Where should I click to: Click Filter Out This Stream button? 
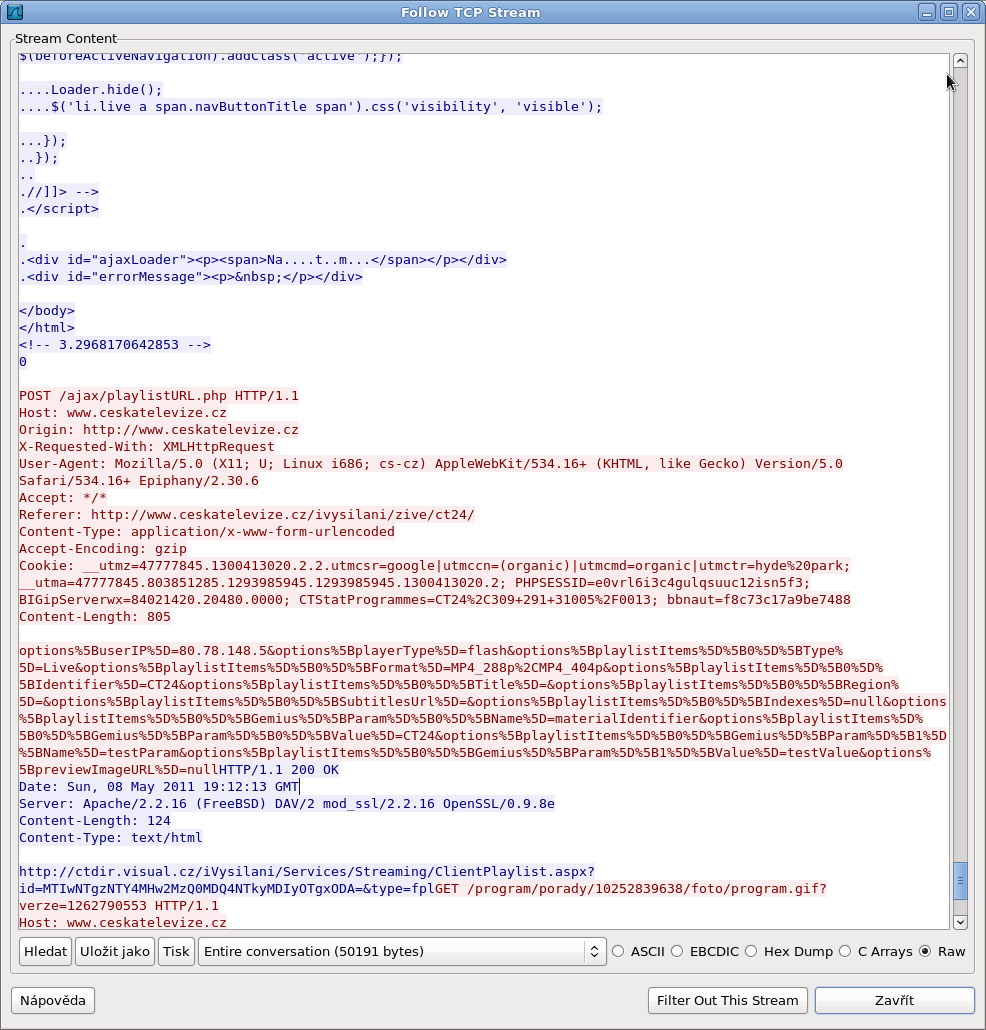coord(728,1000)
